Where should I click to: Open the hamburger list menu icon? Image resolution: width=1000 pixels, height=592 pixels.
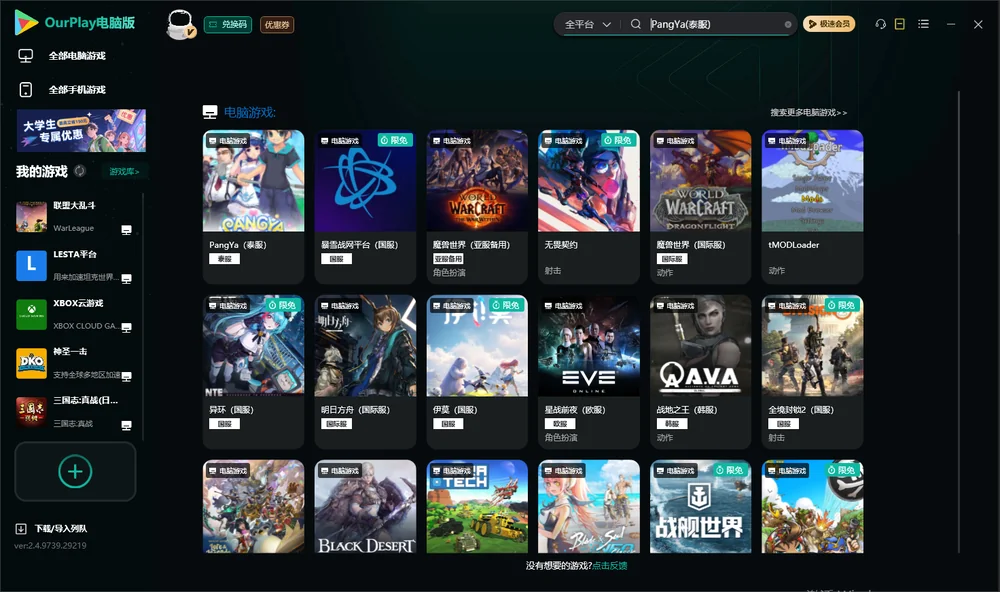tap(923, 24)
